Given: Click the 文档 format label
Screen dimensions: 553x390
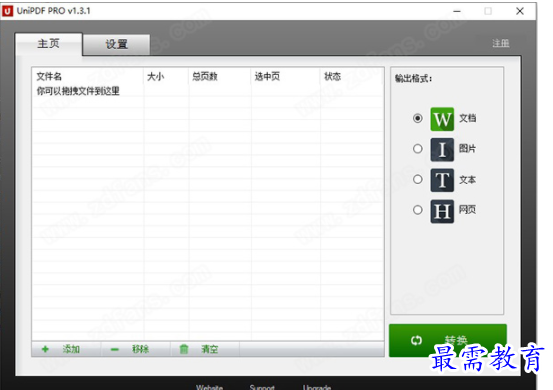Looking at the screenshot, I should (468, 118).
